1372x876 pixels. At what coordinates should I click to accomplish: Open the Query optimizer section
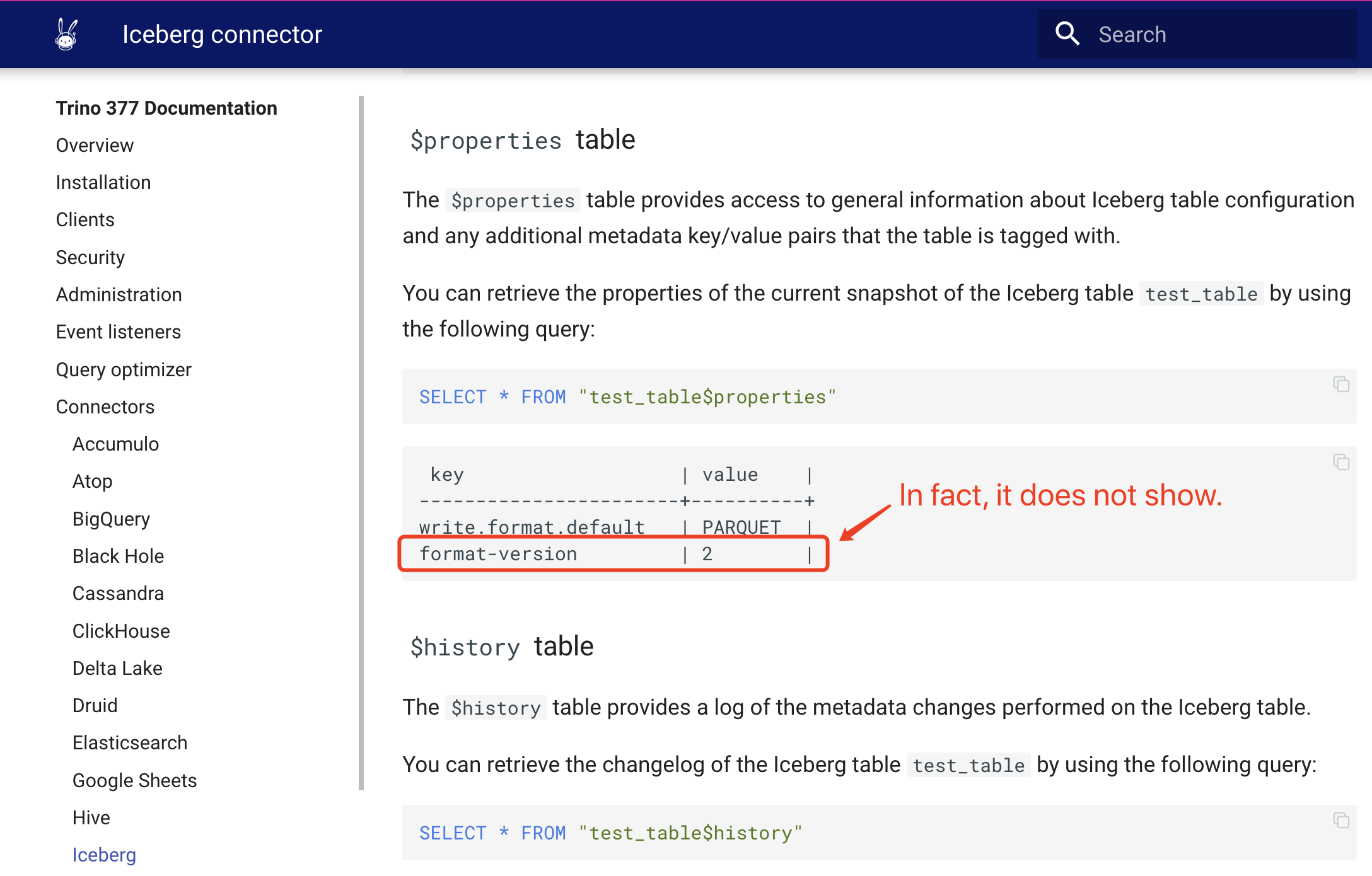[124, 369]
